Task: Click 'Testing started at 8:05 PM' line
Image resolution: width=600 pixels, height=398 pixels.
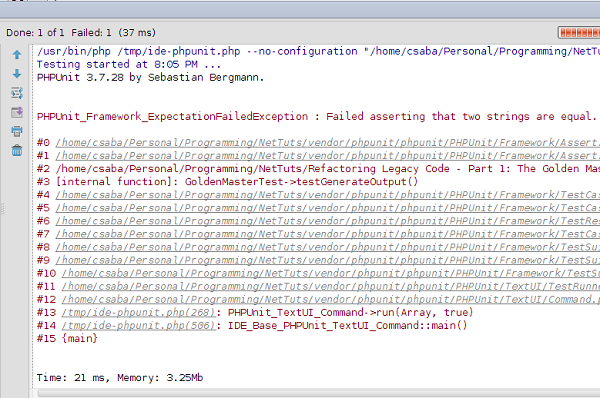Action: [129, 64]
